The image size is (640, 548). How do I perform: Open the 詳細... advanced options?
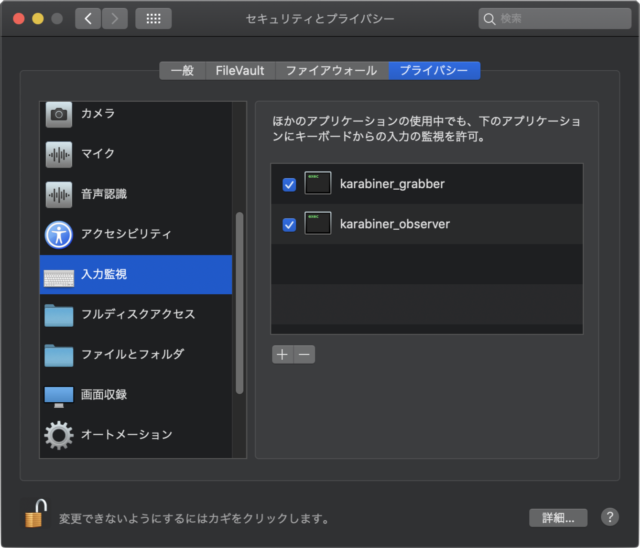pyautogui.click(x=558, y=518)
